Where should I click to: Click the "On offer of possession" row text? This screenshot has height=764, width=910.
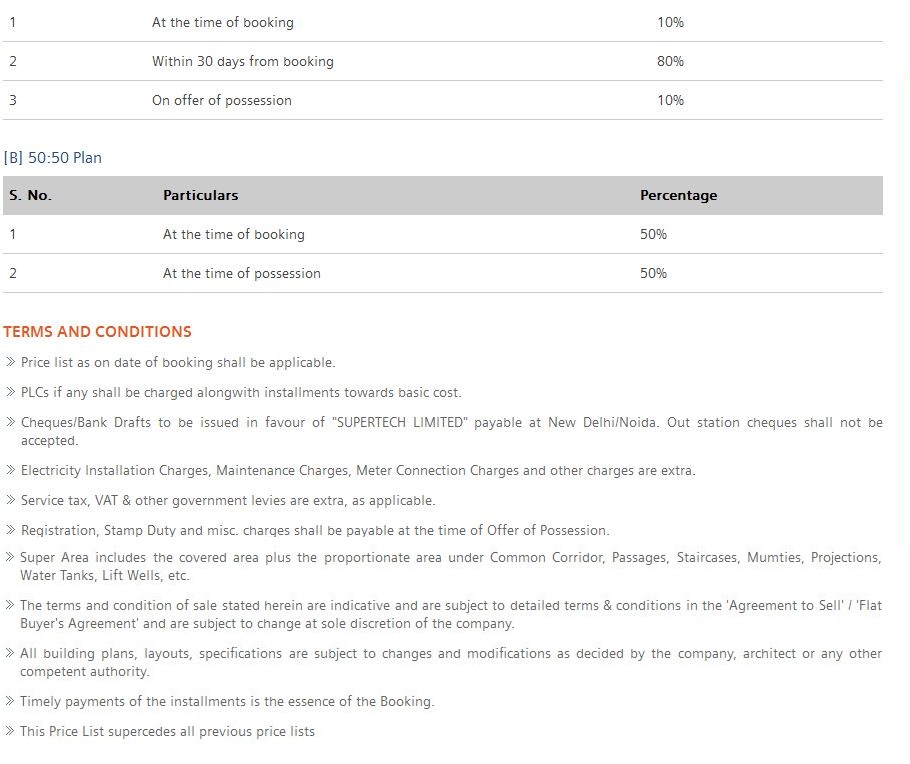(x=222, y=101)
